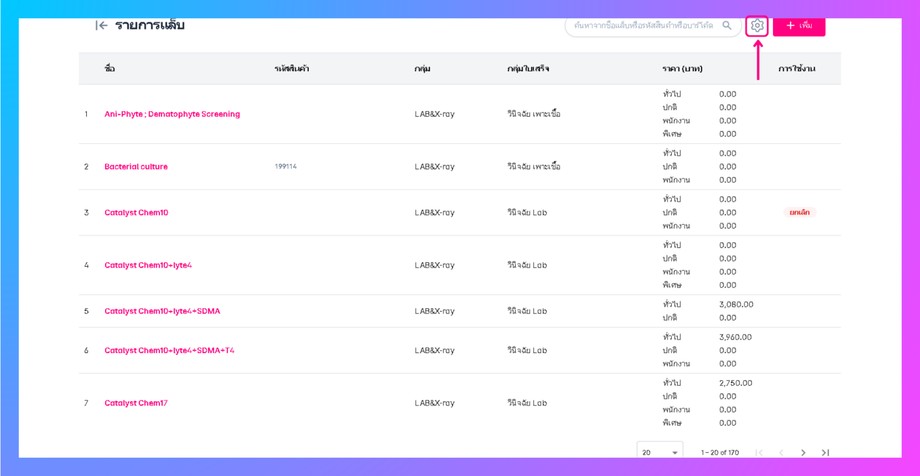Click the name column header
Screen dimensions: 920x476
click(x=109, y=69)
